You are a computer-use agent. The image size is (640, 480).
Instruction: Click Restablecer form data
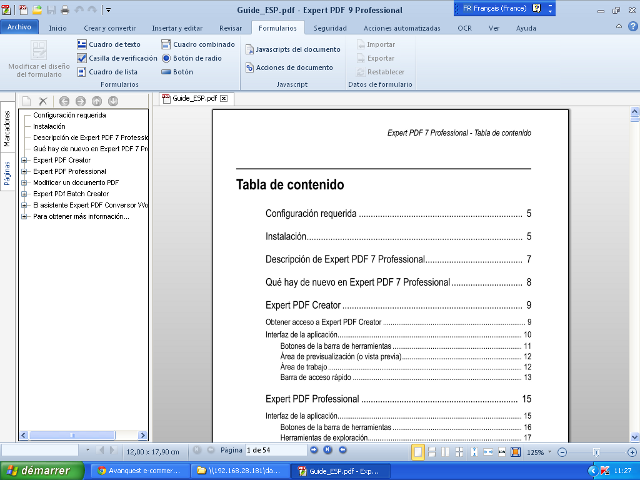380,72
